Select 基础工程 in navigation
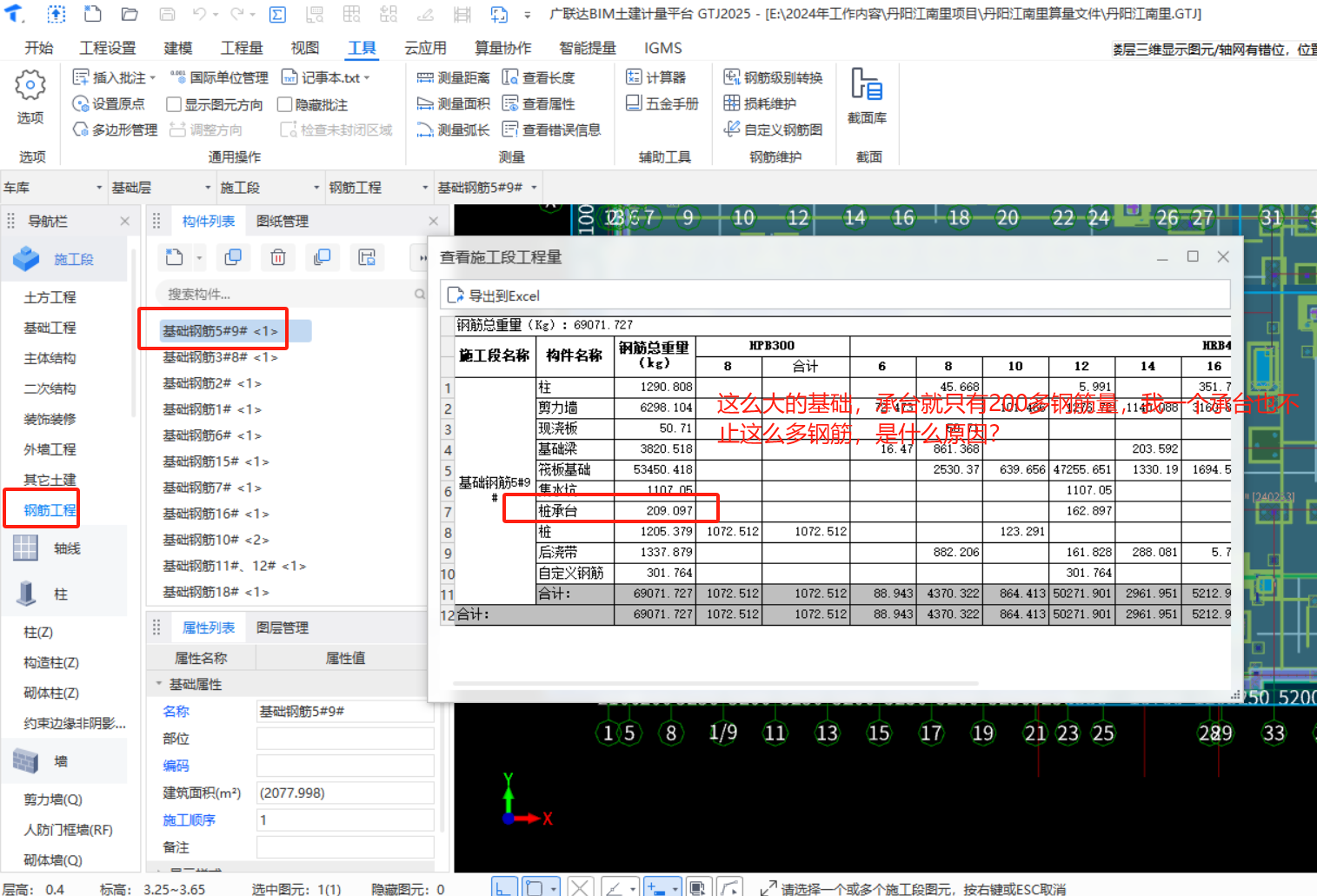Screen dimensions: 1317x896 [x=50, y=328]
